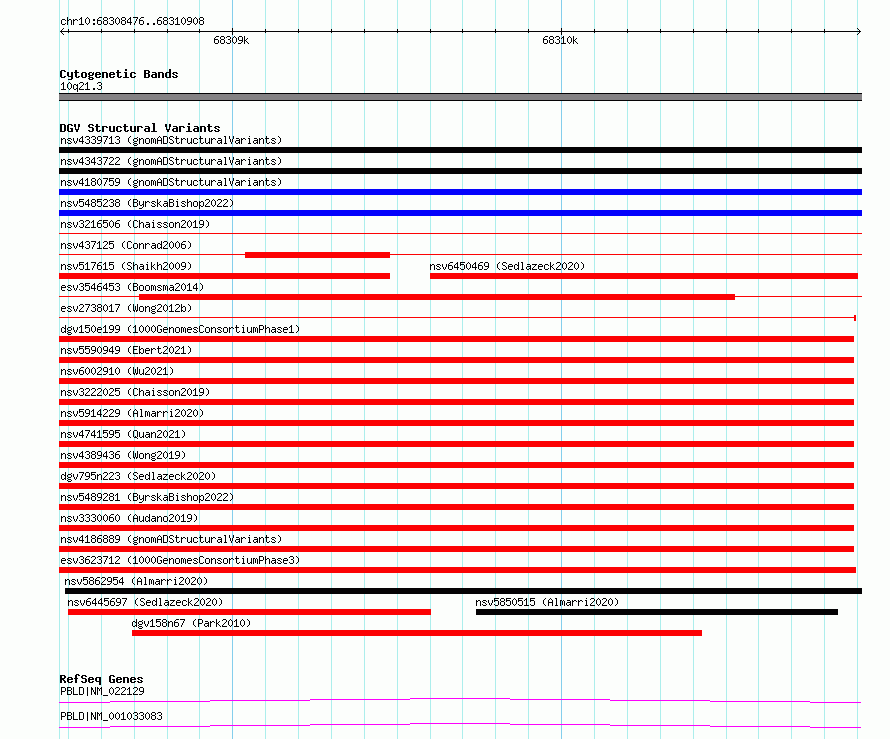Screen dimensions: 890x739
Task: Click the blue nsv4180759 variant bar
Action: click(460, 192)
